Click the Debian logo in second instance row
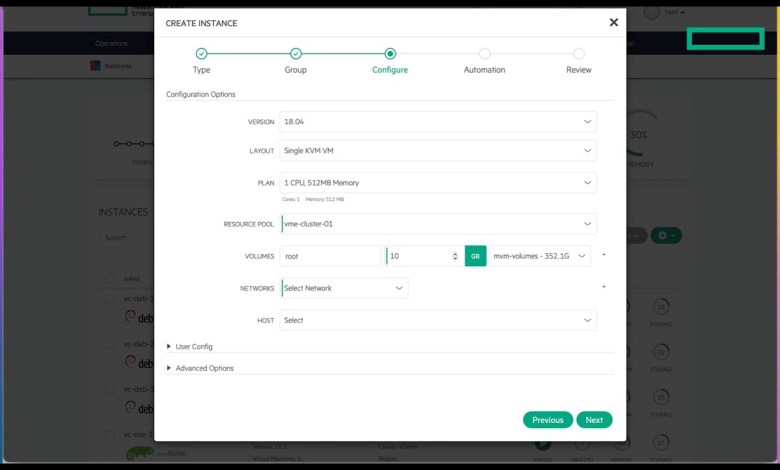Screen dimensions: 780x470 click(x=139, y=363)
